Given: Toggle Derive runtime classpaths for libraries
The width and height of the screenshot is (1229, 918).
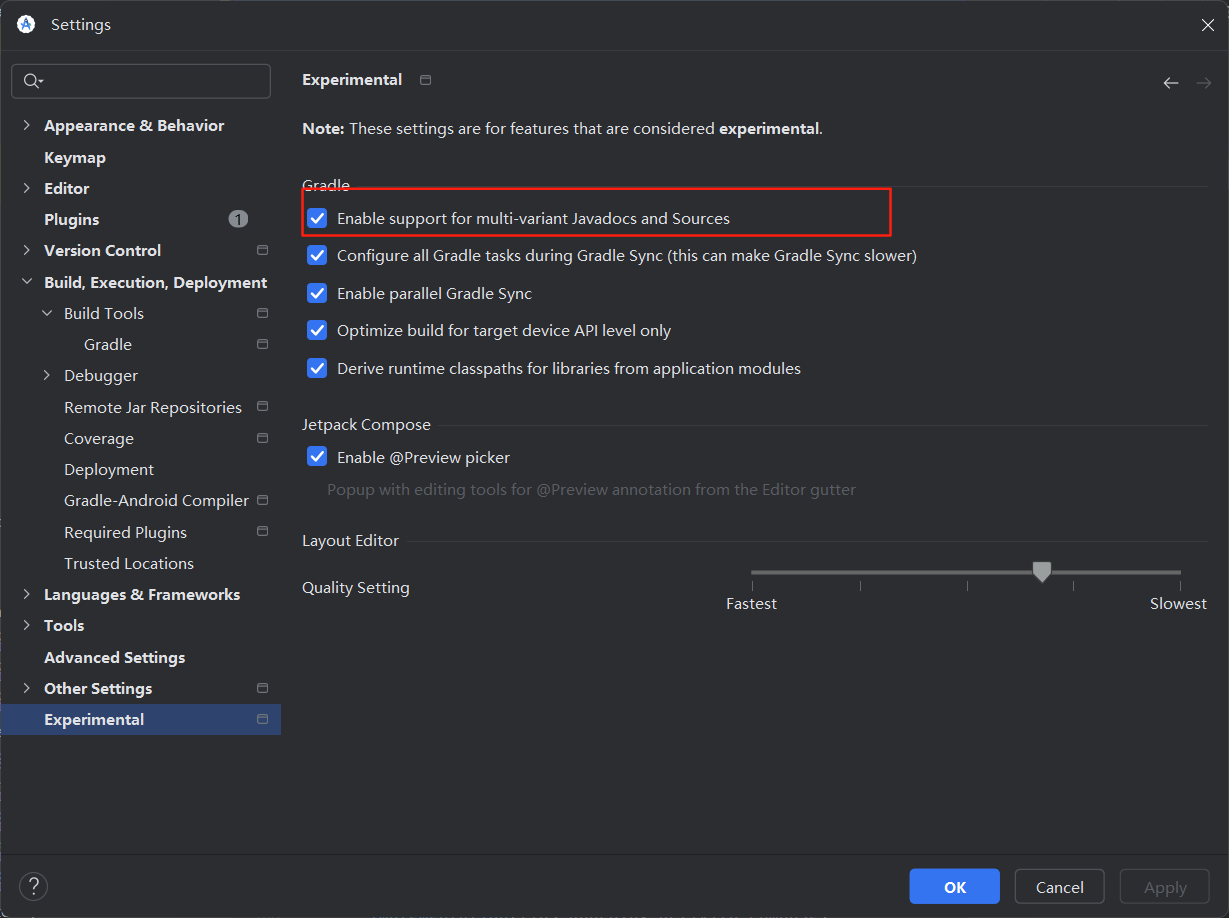Looking at the screenshot, I should point(317,368).
